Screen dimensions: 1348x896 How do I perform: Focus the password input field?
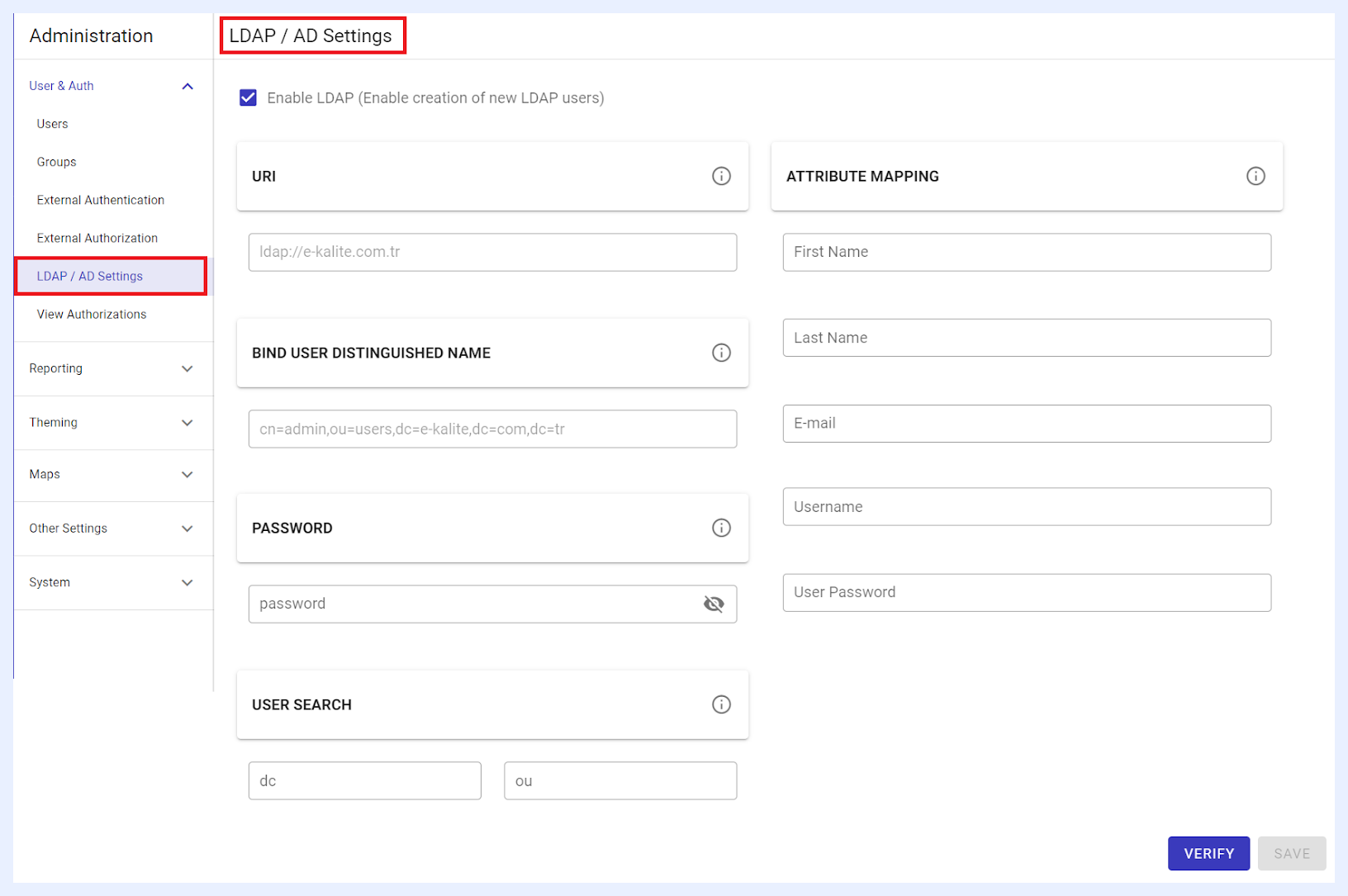492,604
